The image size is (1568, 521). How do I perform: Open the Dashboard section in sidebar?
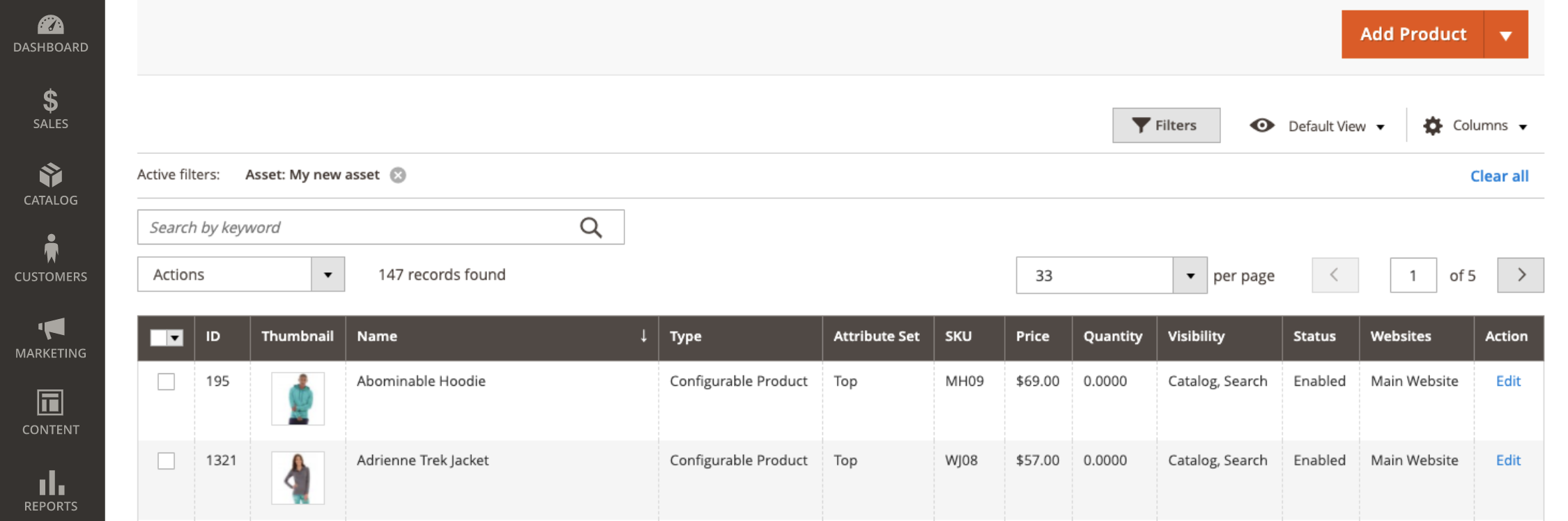point(51,33)
